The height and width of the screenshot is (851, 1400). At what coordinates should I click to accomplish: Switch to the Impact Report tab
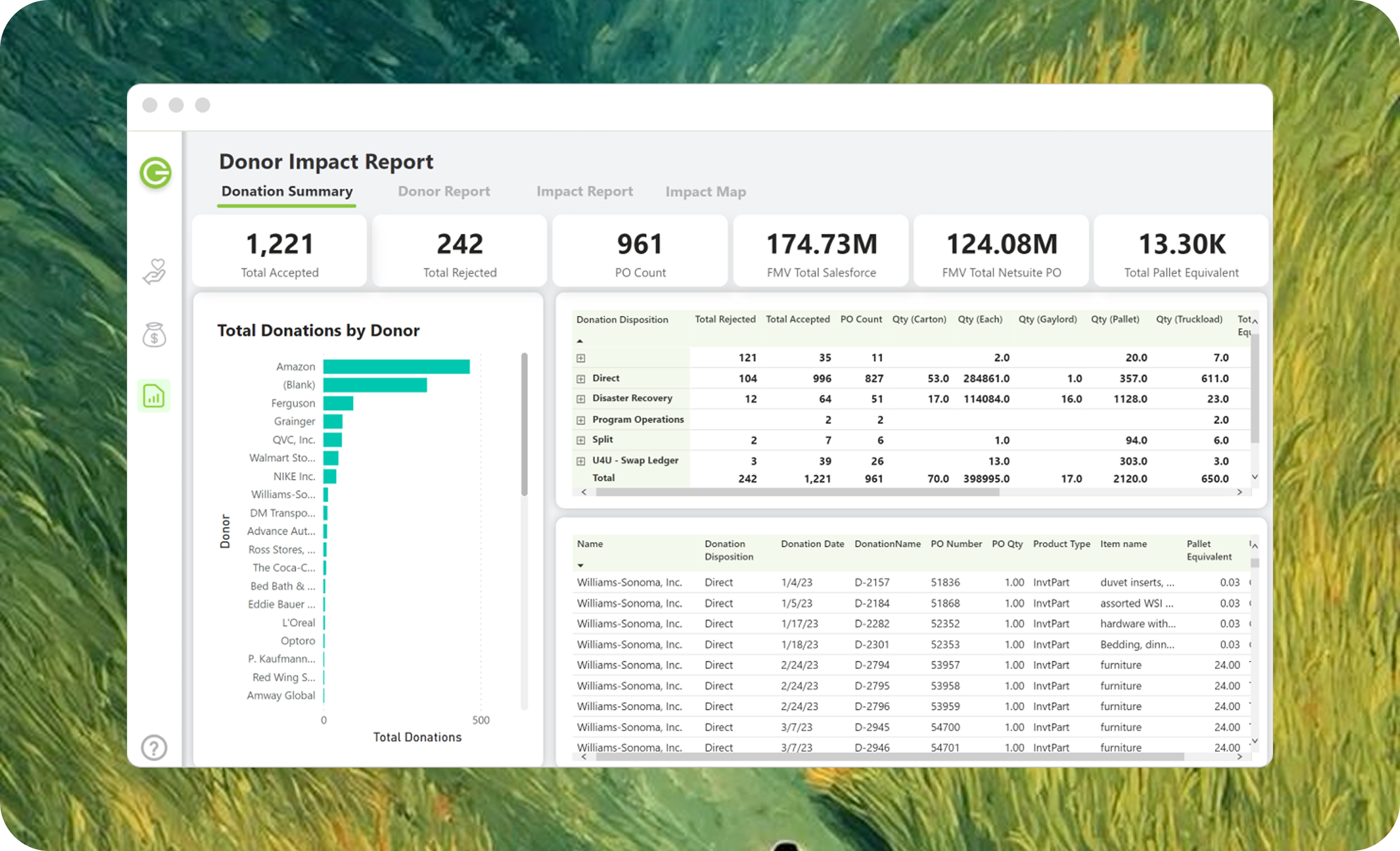tap(584, 191)
